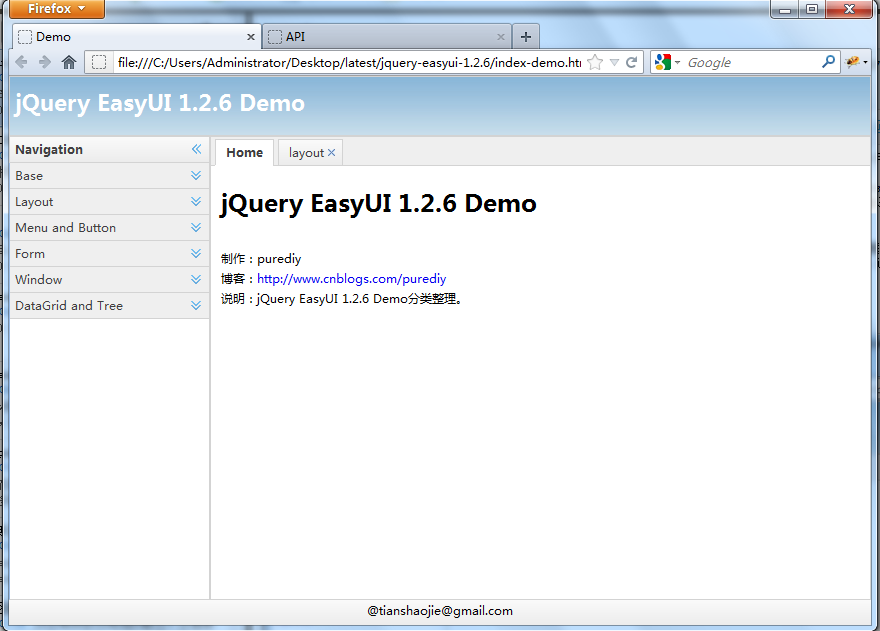Minimize the Firefox window
This screenshot has height=631, width=880.
[x=785, y=9]
